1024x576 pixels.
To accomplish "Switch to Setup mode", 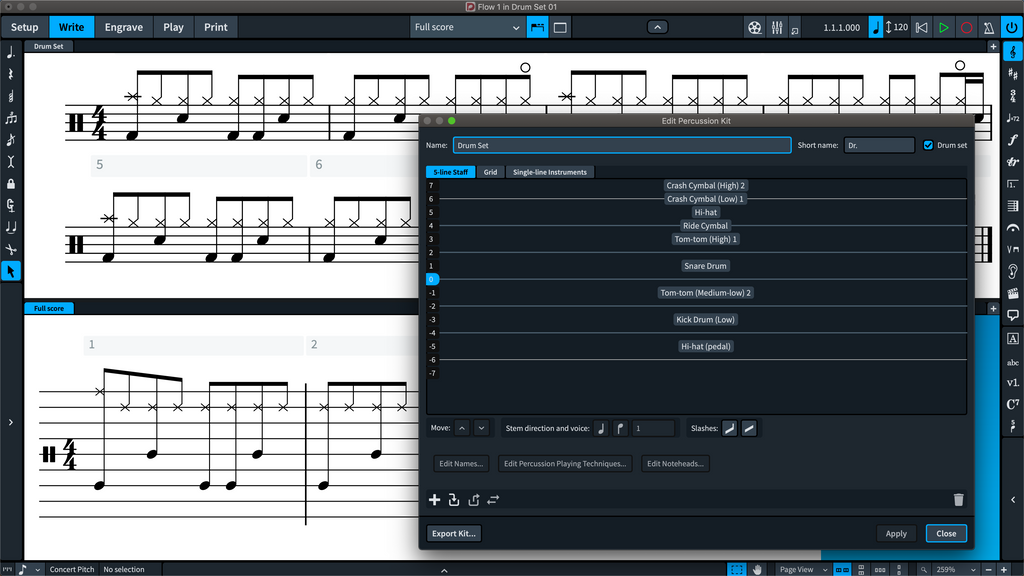I will coord(25,27).
